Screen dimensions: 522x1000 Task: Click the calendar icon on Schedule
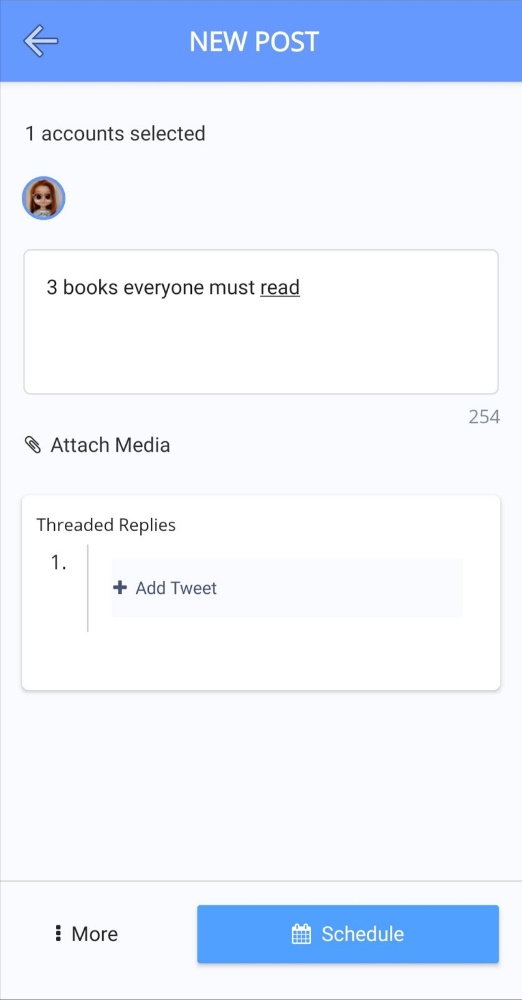301,934
